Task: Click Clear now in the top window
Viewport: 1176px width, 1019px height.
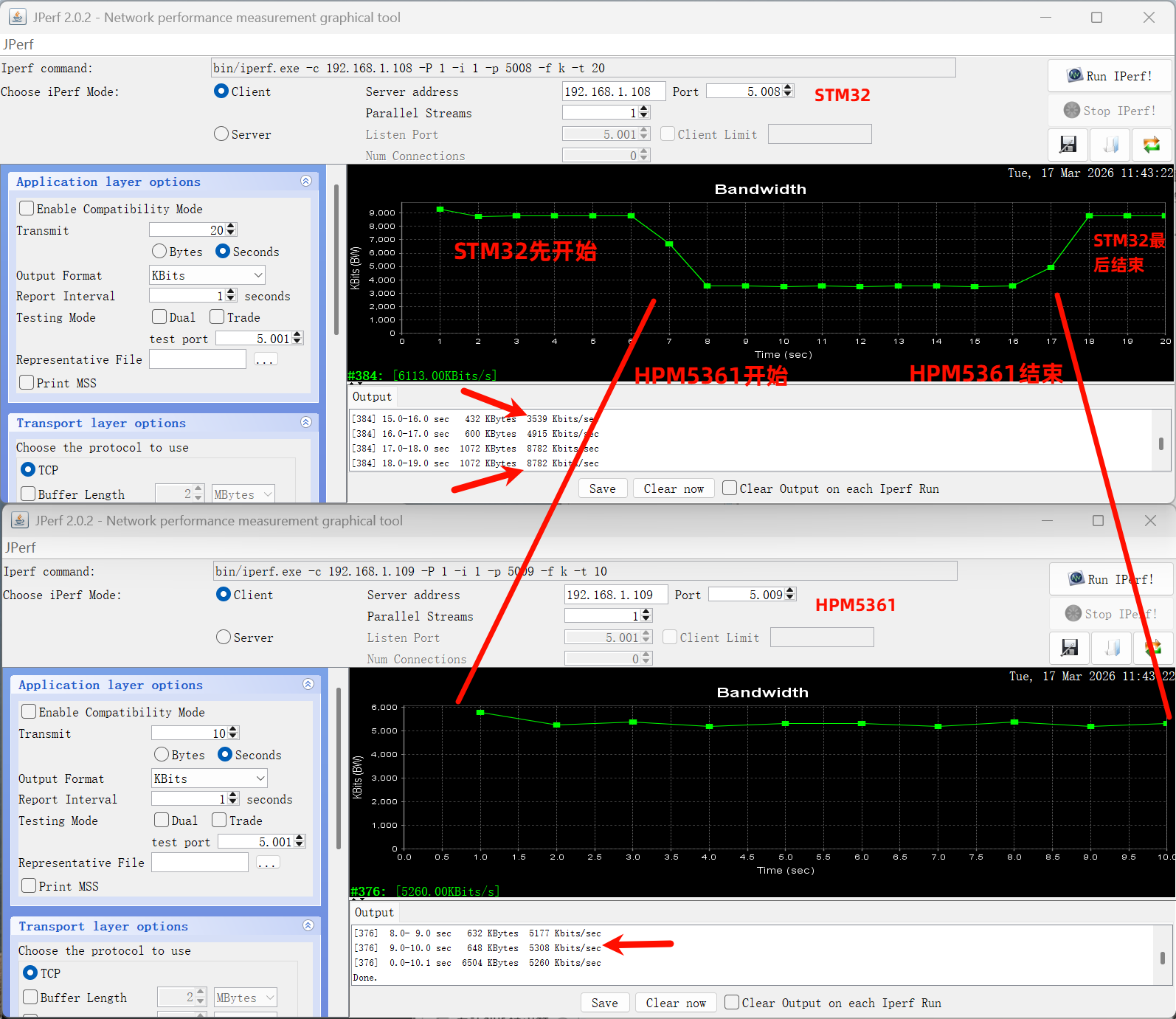Action: [674, 488]
